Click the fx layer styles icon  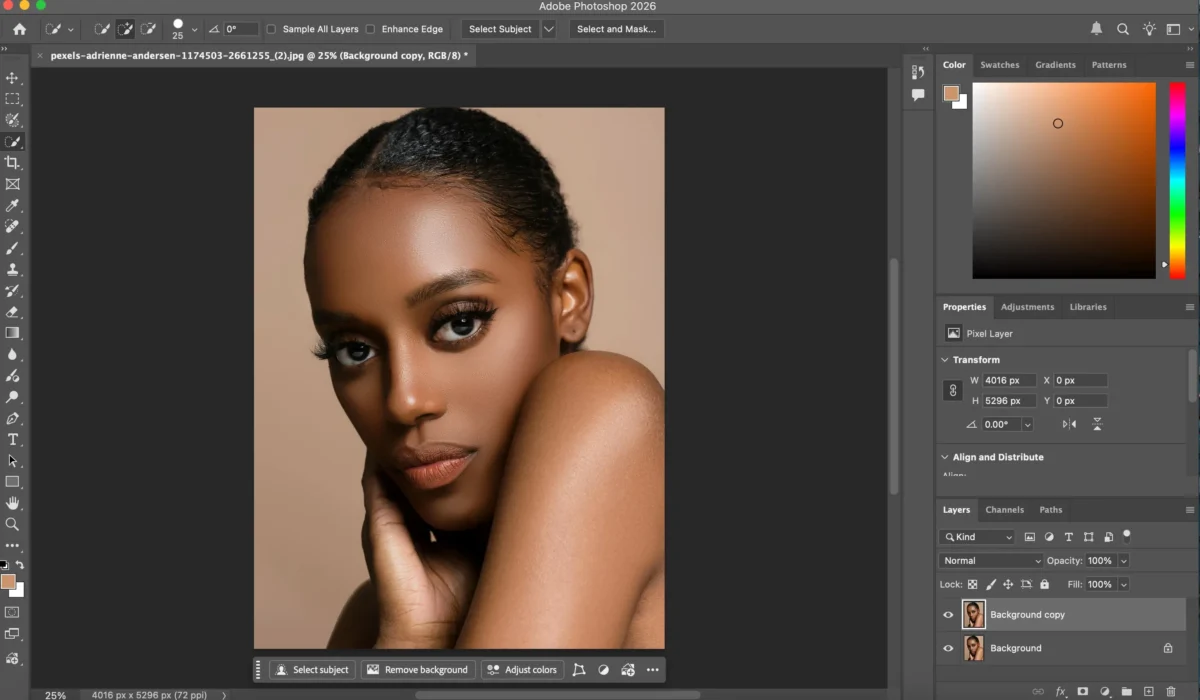[x=1060, y=690]
